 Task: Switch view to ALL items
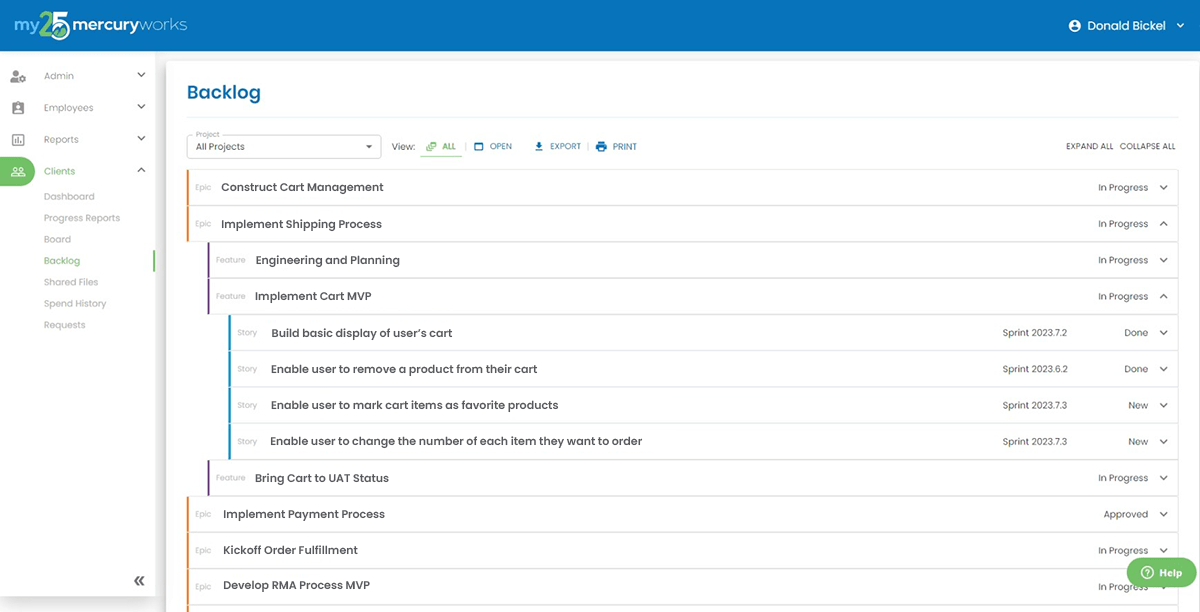coord(441,147)
